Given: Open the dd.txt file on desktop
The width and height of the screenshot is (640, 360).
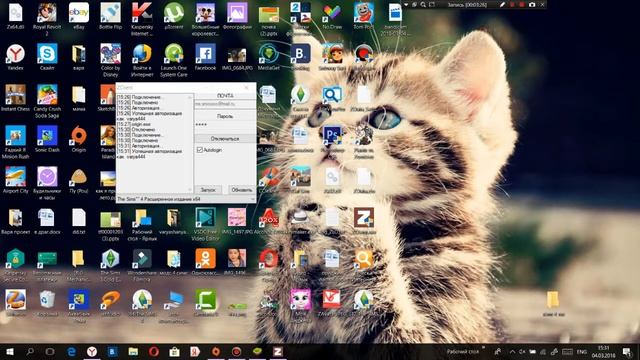Looking at the screenshot, I should tap(79, 221).
